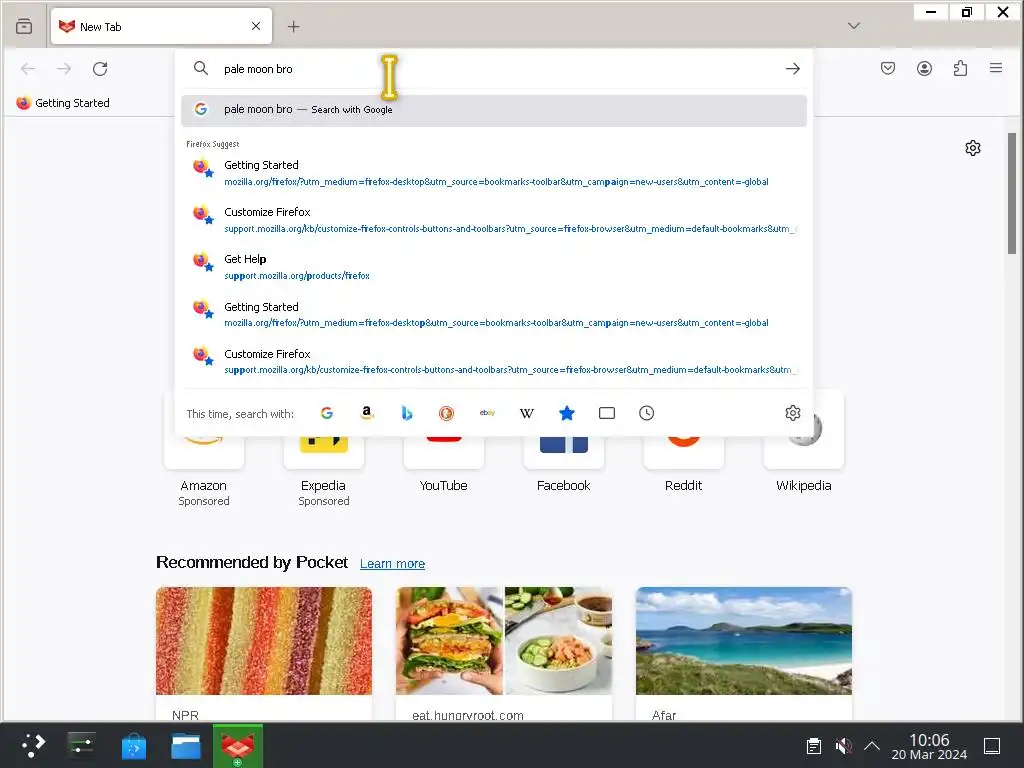Open the Save to Pocket icon
1024x768 pixels.
(888, 68)
